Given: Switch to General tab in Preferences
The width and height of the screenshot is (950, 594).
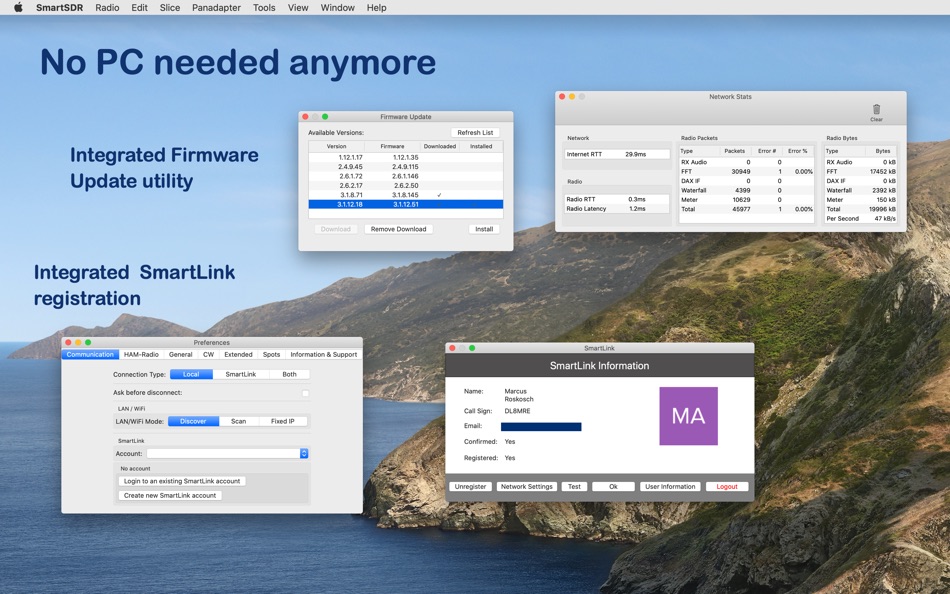Looking at the screenshot, I should (x=181, y=355).
